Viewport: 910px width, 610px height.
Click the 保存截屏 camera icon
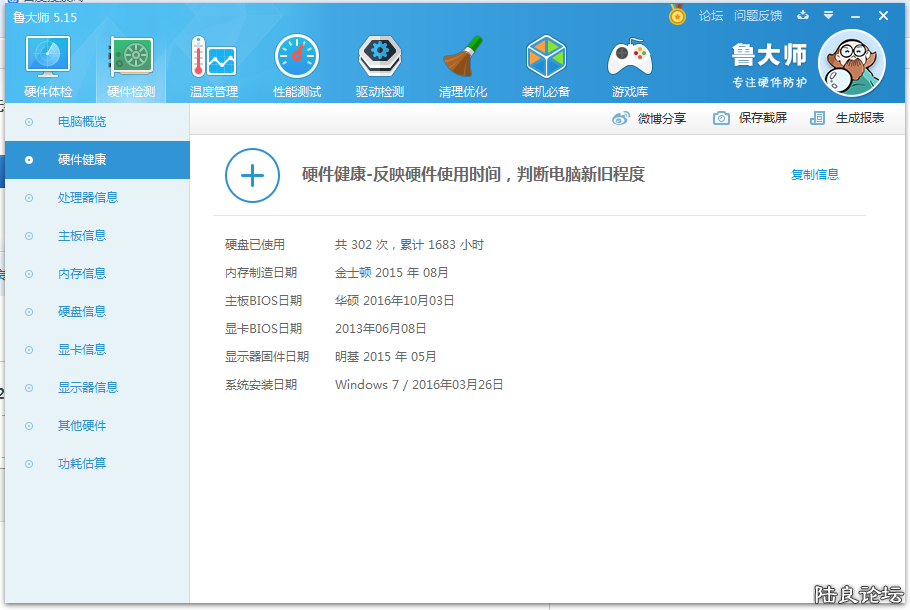click(721, 118)
